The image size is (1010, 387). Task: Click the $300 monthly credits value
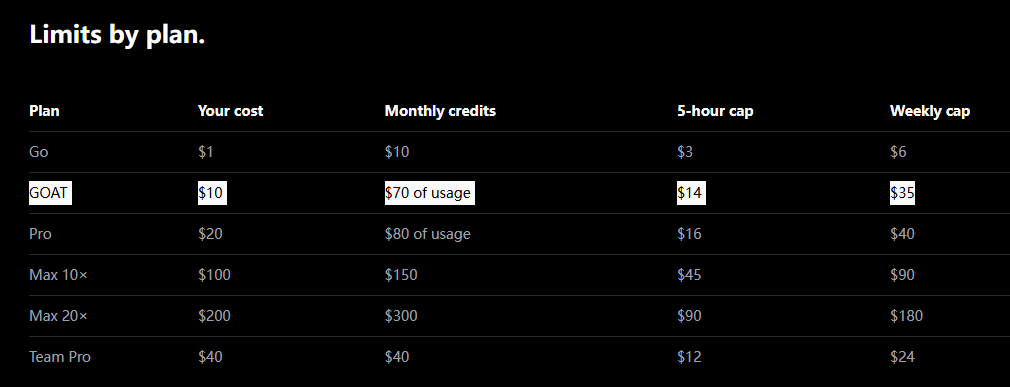pos(401,316)
